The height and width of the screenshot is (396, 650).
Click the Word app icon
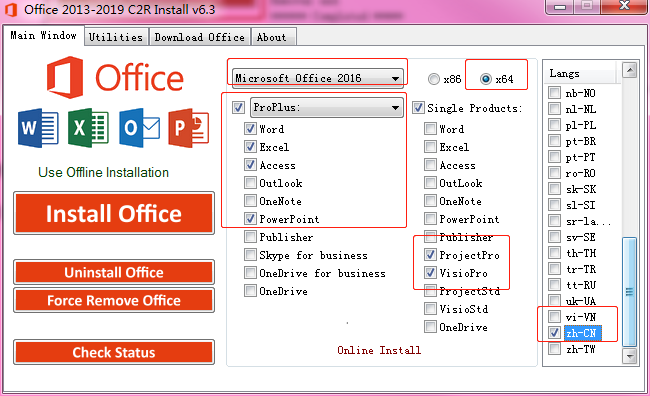click(x=38, y=128)
